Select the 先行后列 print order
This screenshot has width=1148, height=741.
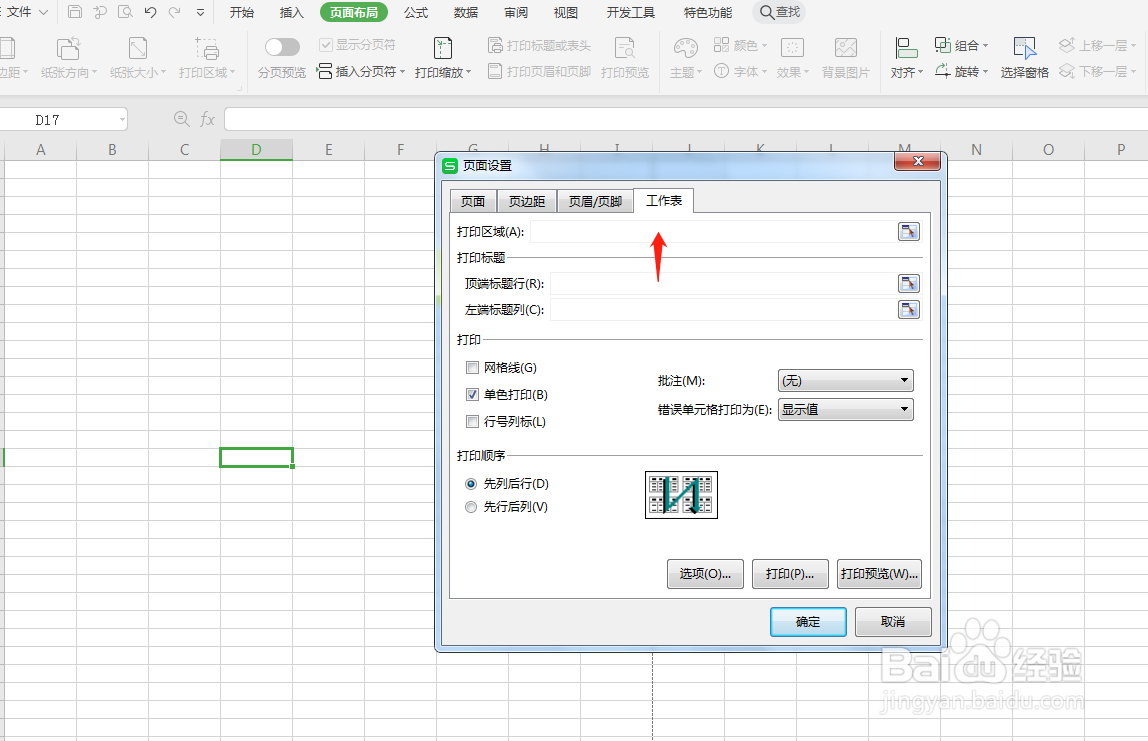(471, 506)
